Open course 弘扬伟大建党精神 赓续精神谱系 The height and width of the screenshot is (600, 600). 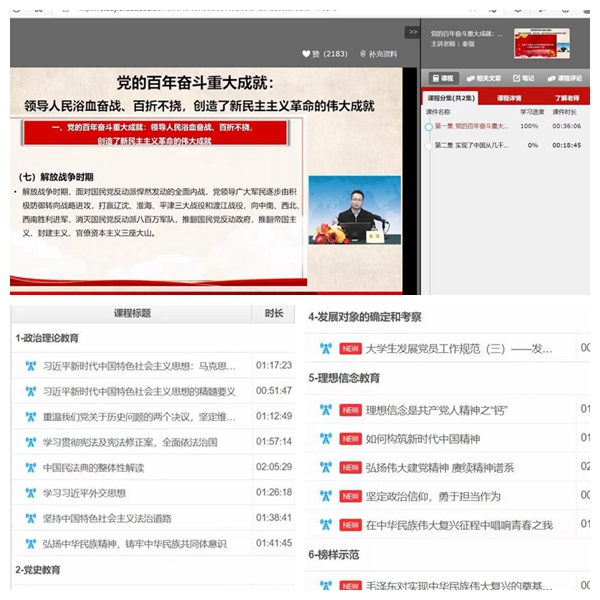pyautogui.click(x=440, y=467)
